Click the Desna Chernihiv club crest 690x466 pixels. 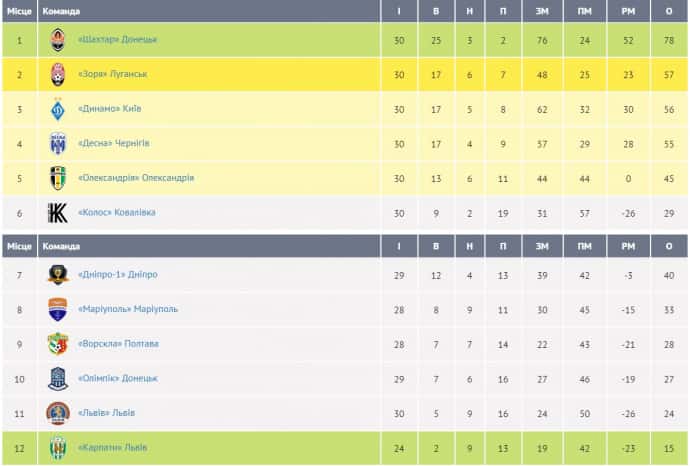pyautogui.click(x=58, y=144)
